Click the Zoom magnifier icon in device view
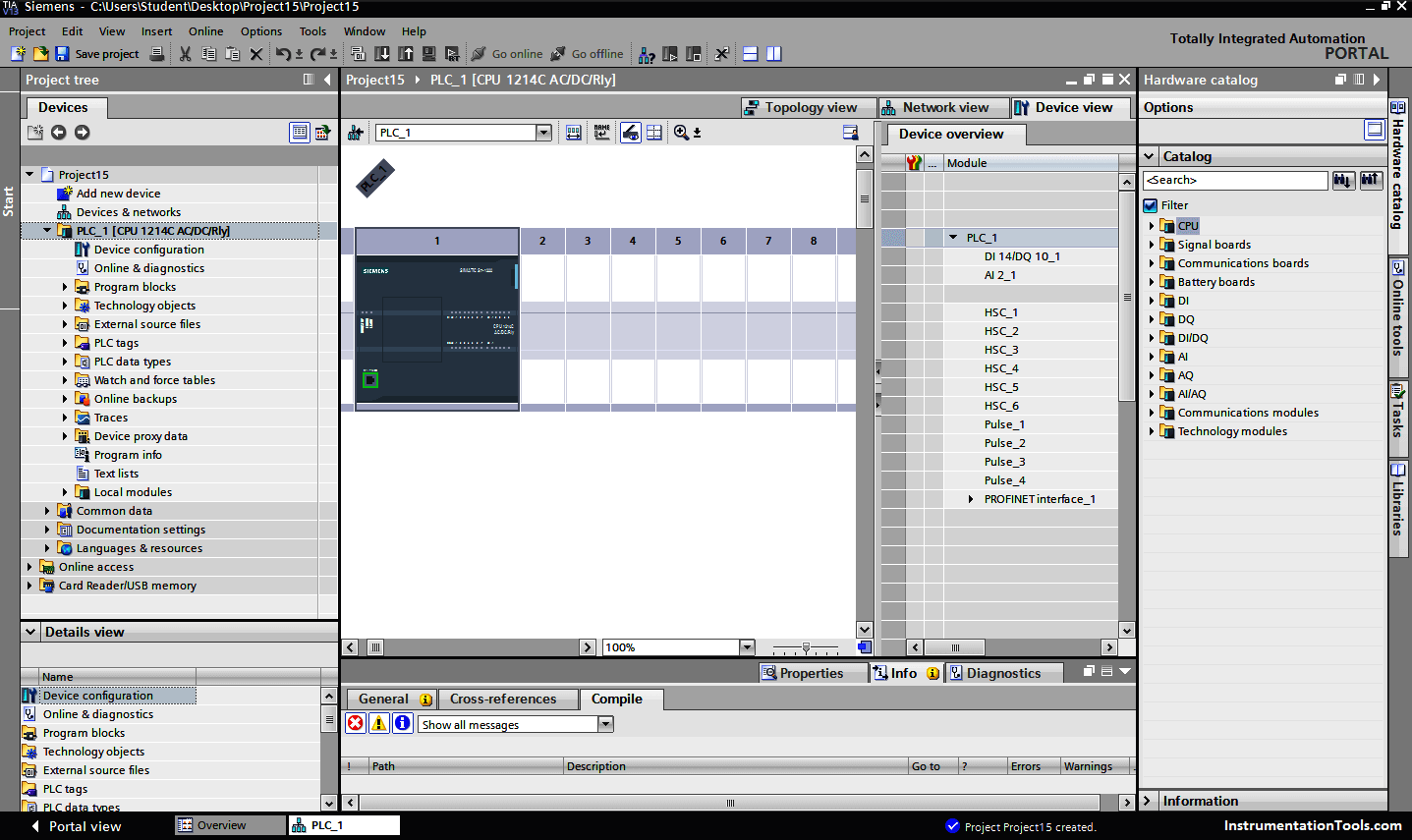The image size is (1412, 840). click(681, 133)
